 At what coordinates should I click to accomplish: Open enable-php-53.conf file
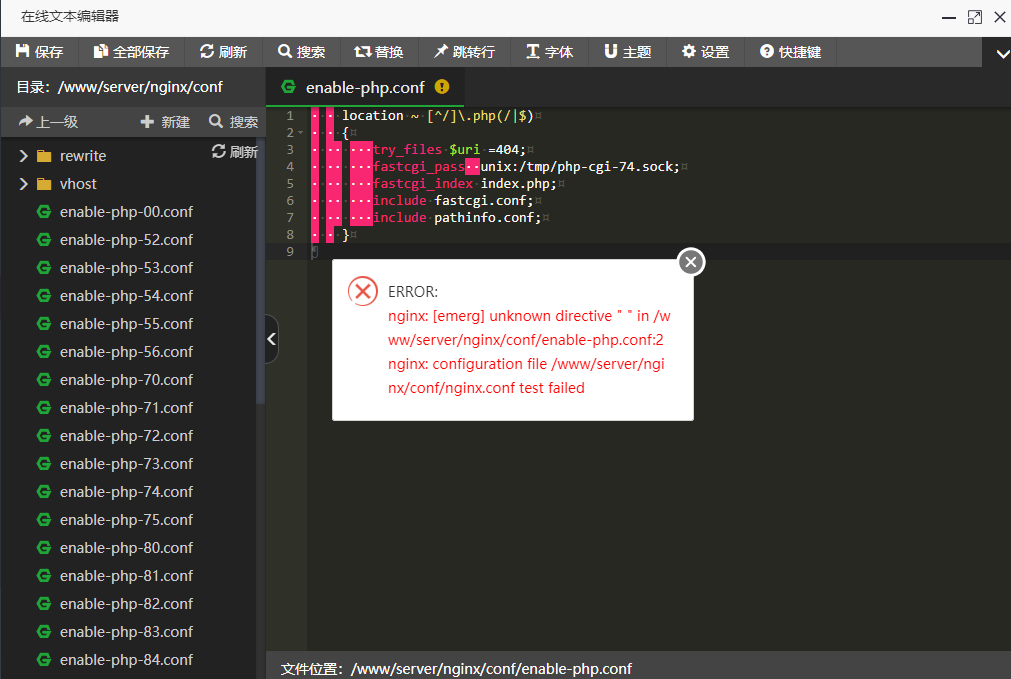(x=126, y=268)
